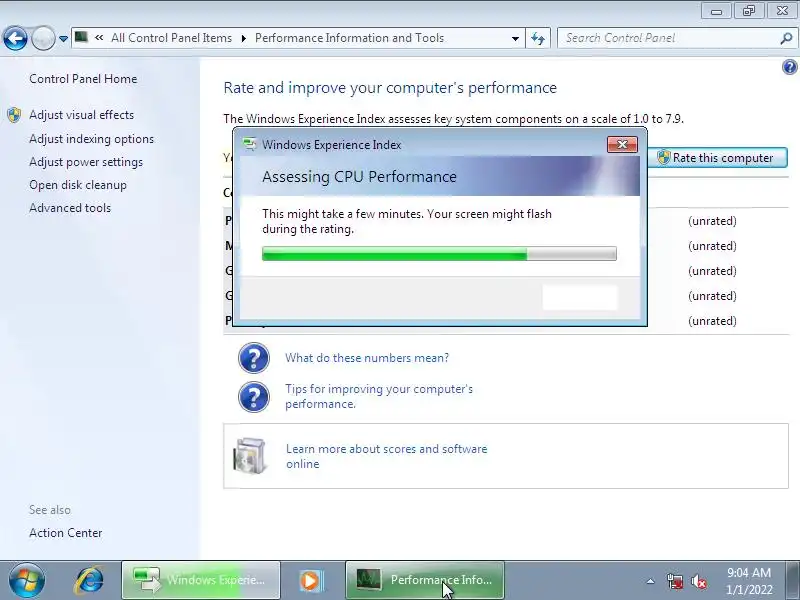Open the Windows Start menu orb
The image size is (800, 600).
click(x=27, y=580)
